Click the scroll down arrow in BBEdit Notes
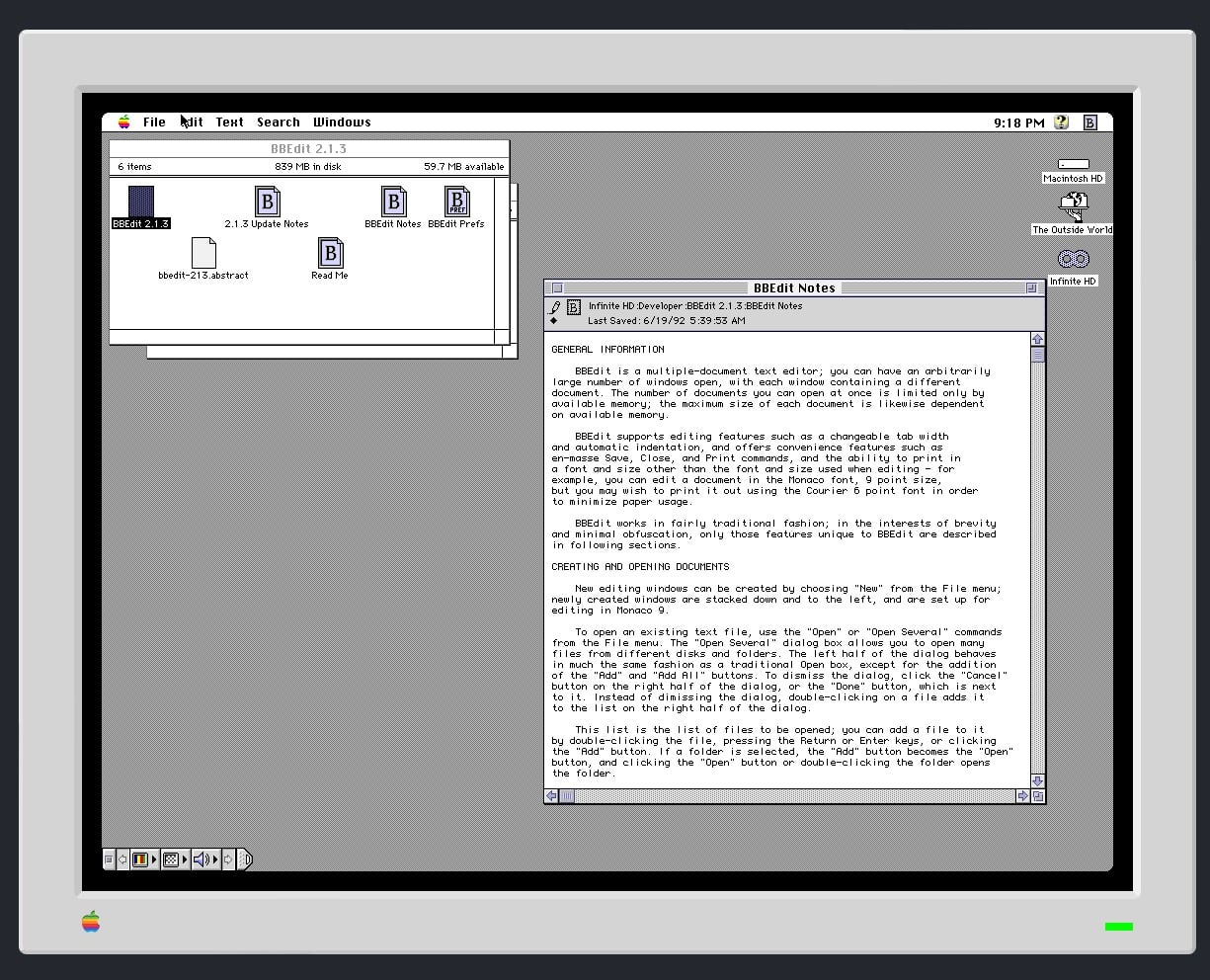 (1037, 781)
